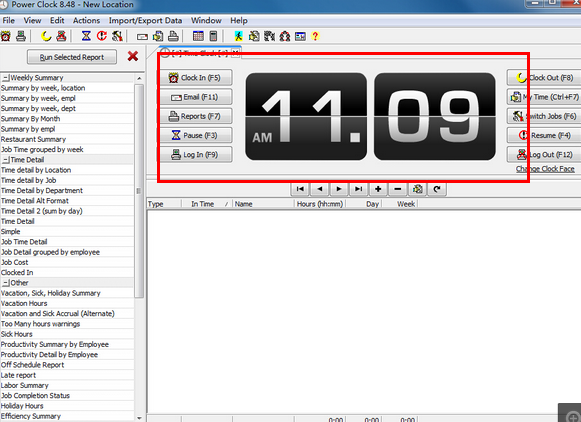Click Run Selected Report button

tap(72, 57)
